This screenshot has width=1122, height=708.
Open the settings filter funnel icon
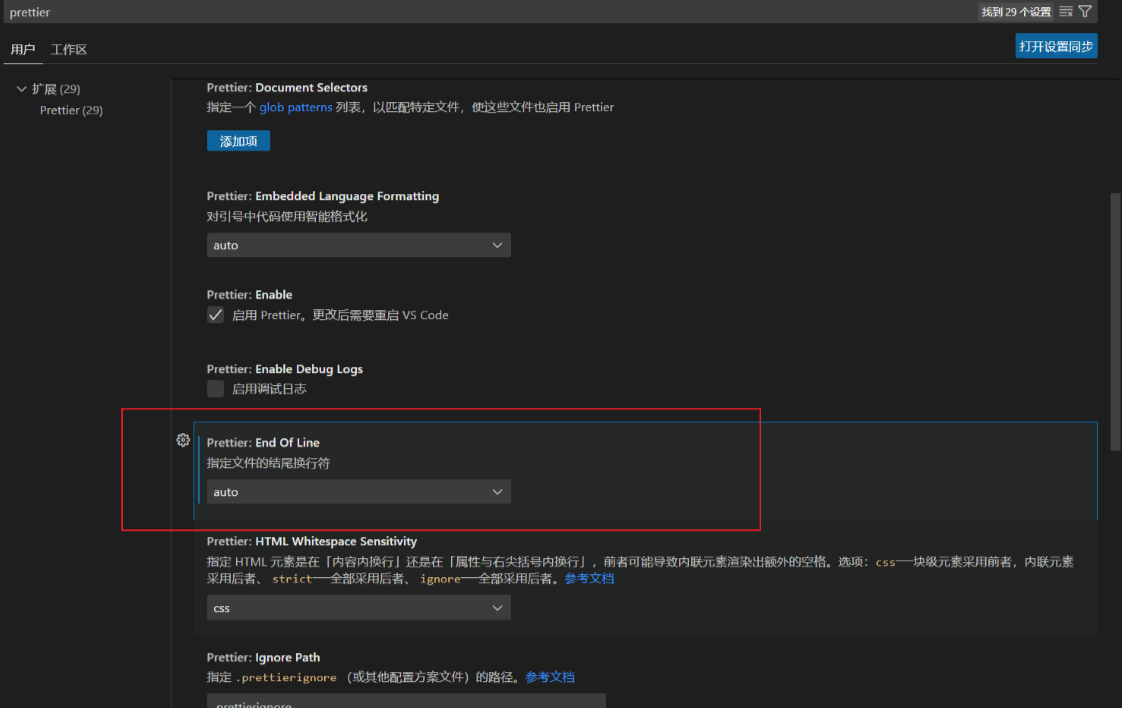click(x=1086, y=11)
